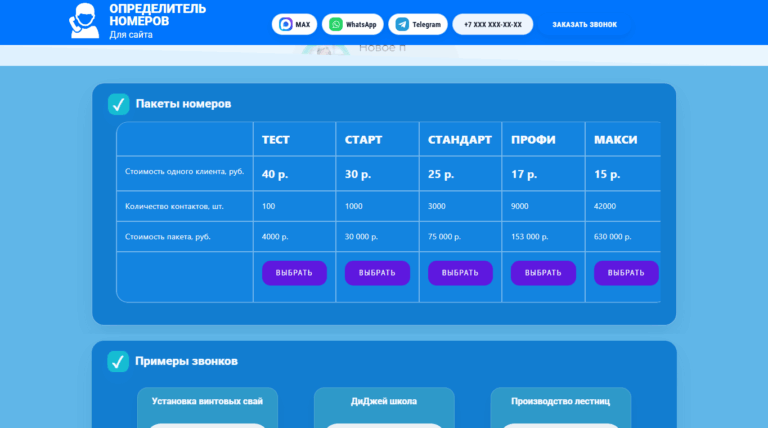Click the Примеры звонков heading
The image size is (768, 428).
[x=186, y=361]
